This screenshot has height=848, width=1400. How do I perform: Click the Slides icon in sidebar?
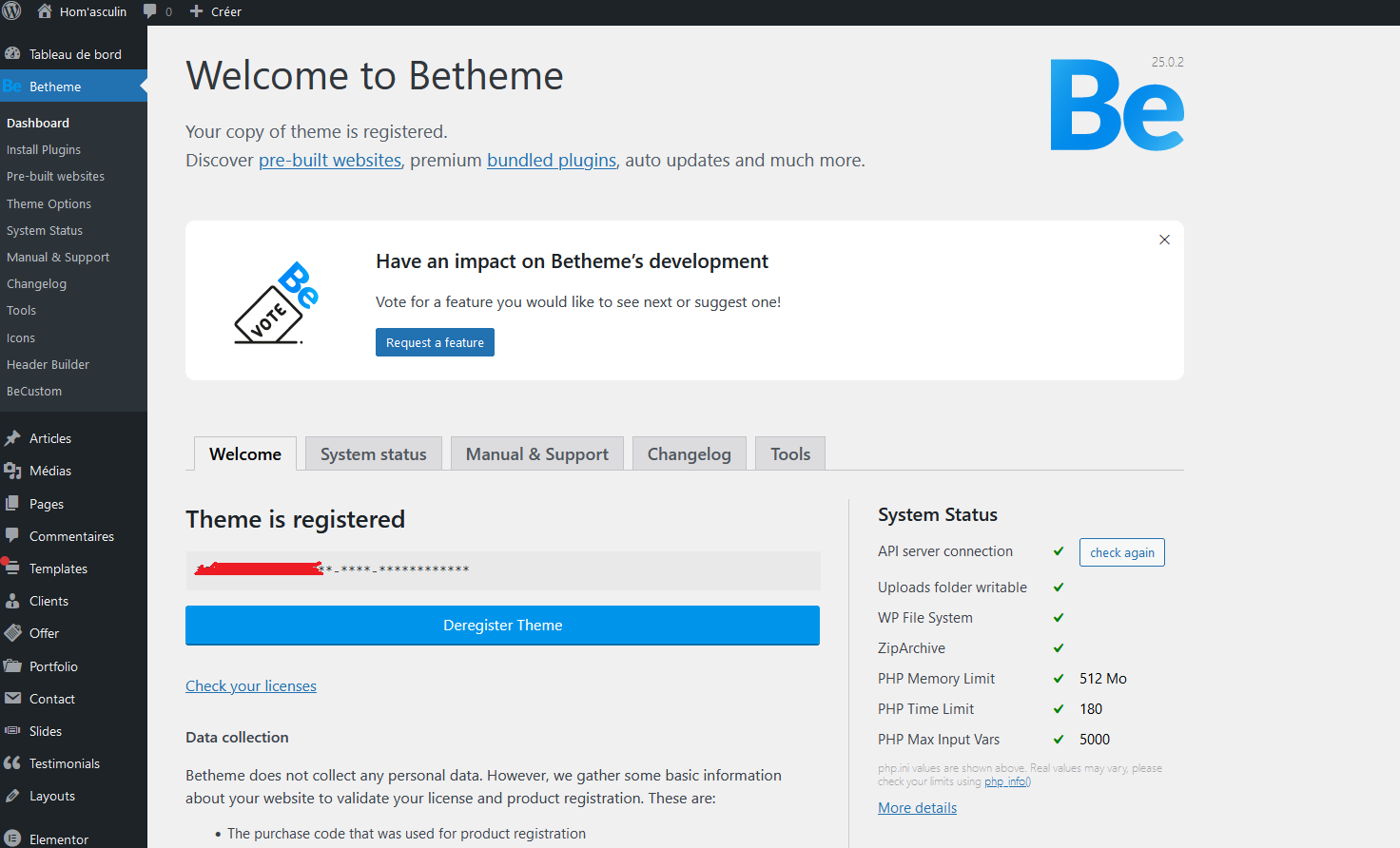click(12, 730)
